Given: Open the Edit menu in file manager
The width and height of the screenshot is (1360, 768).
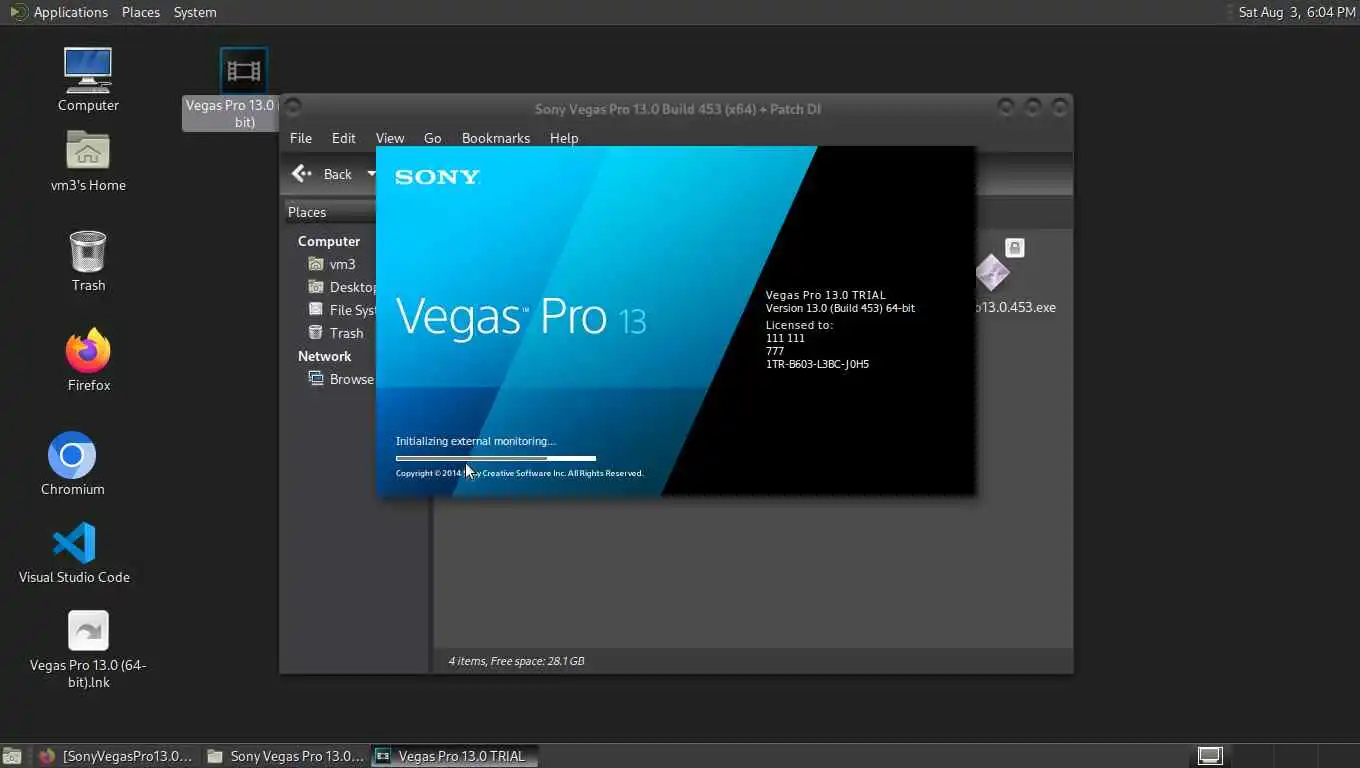Looking at the screenshot, I should [x=344, y=138].
